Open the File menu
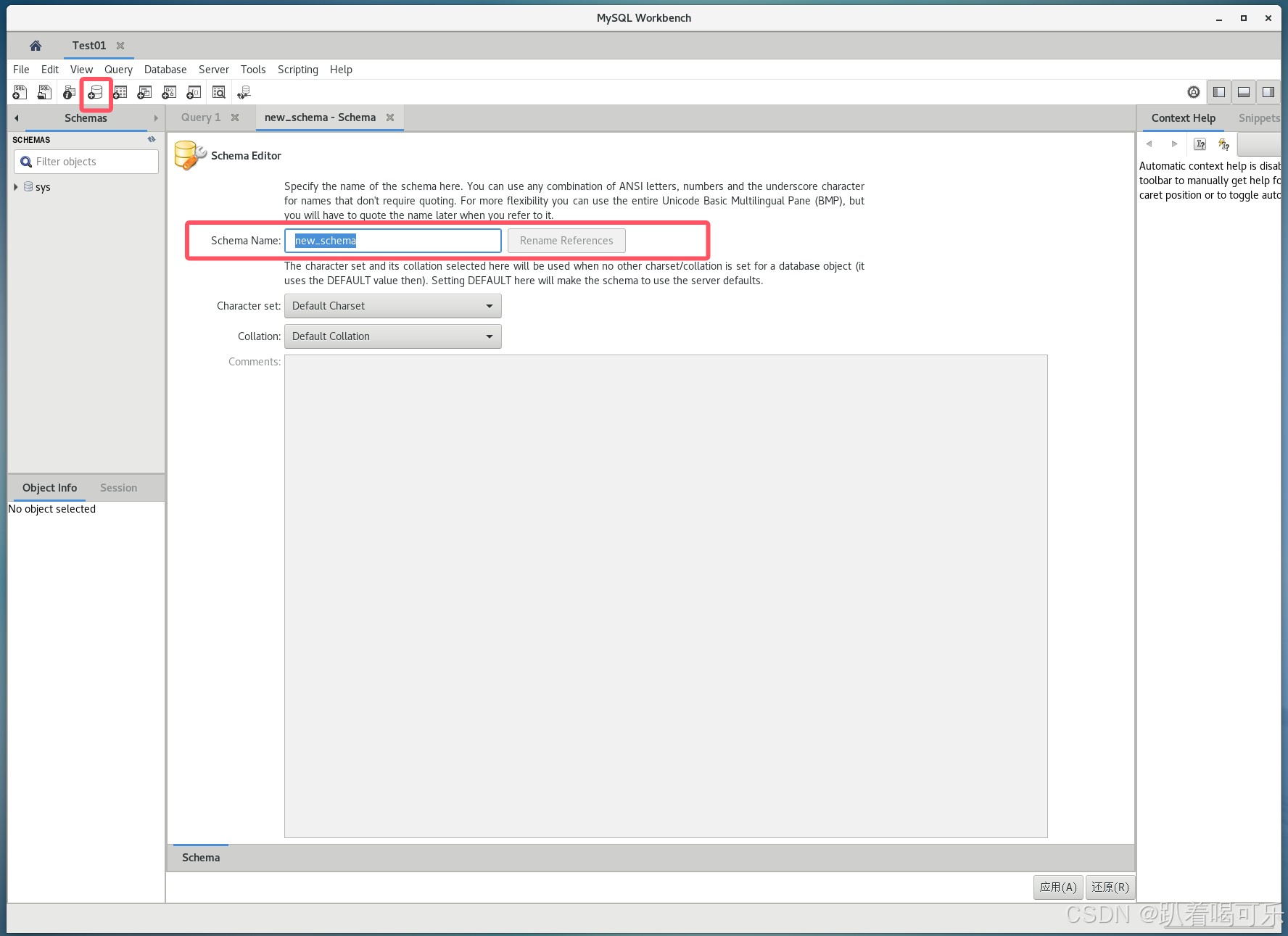Screen dimensions: 1288x936 click(21, 70)
